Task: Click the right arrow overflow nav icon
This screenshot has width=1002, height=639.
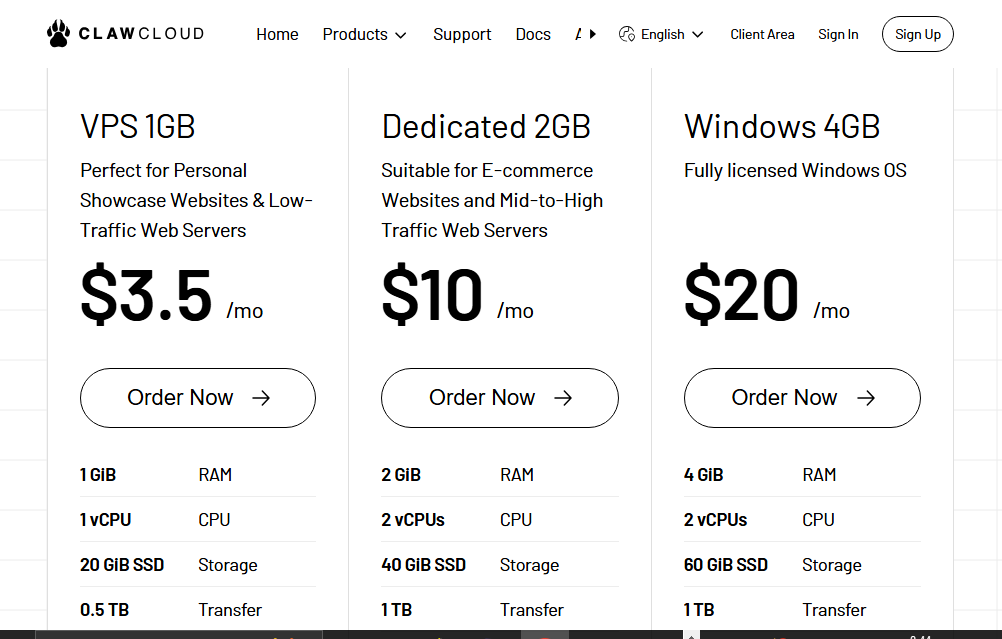Action: pyautogui.click(x=592, y=34)
